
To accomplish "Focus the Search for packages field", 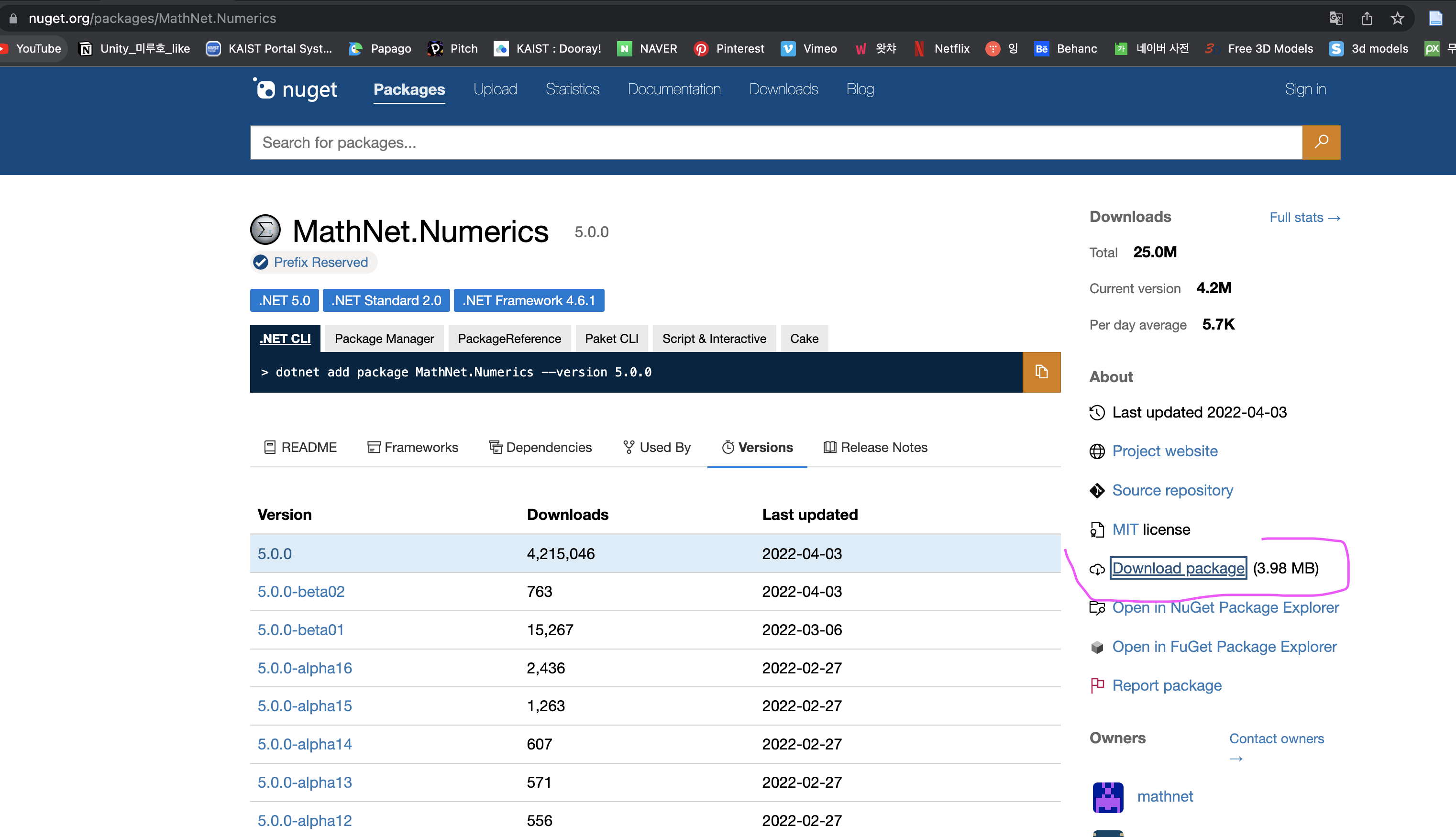I will tap(775, 142).
